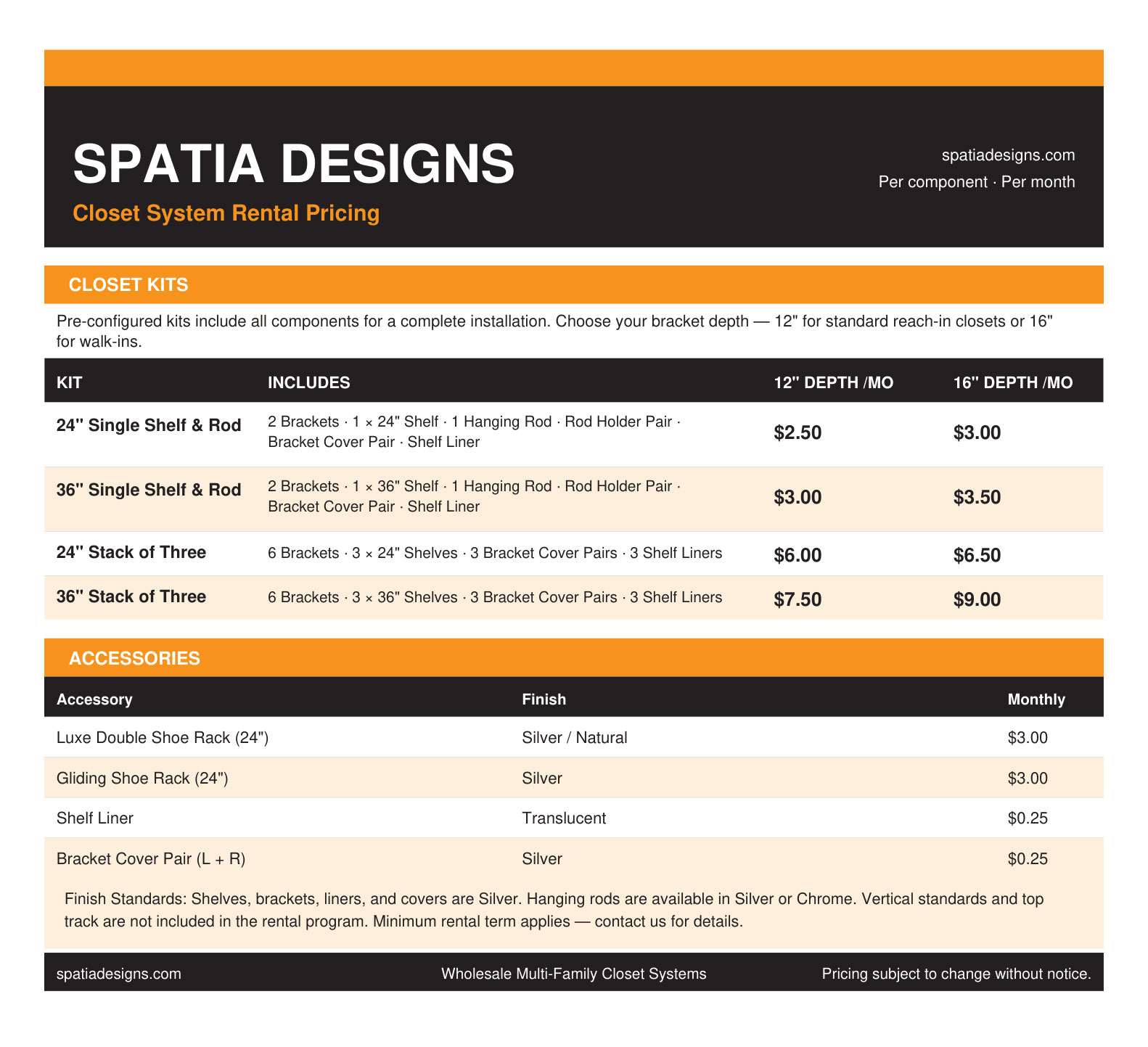
Task: Click the Translucent finish for Shelf Liner
Action: click(564, 818)
